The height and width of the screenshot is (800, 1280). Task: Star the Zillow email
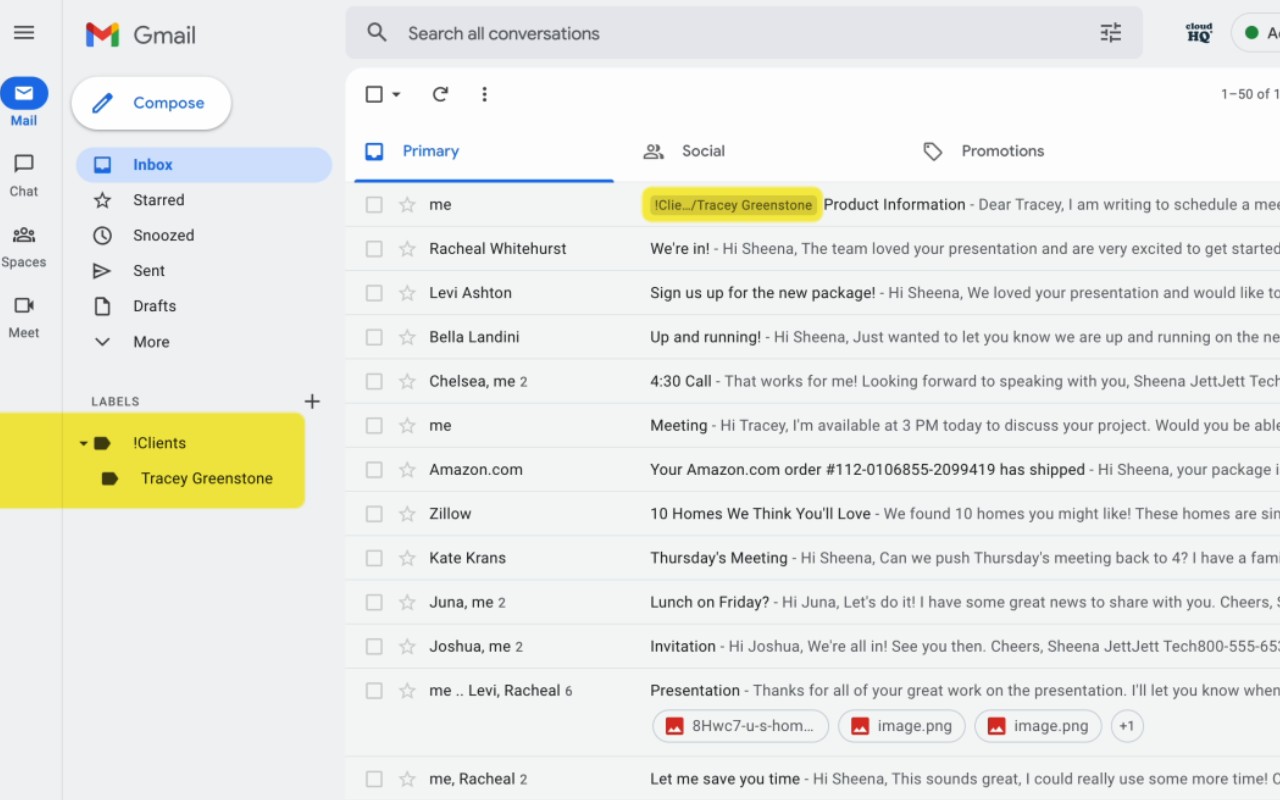click(x=407, y=514)
